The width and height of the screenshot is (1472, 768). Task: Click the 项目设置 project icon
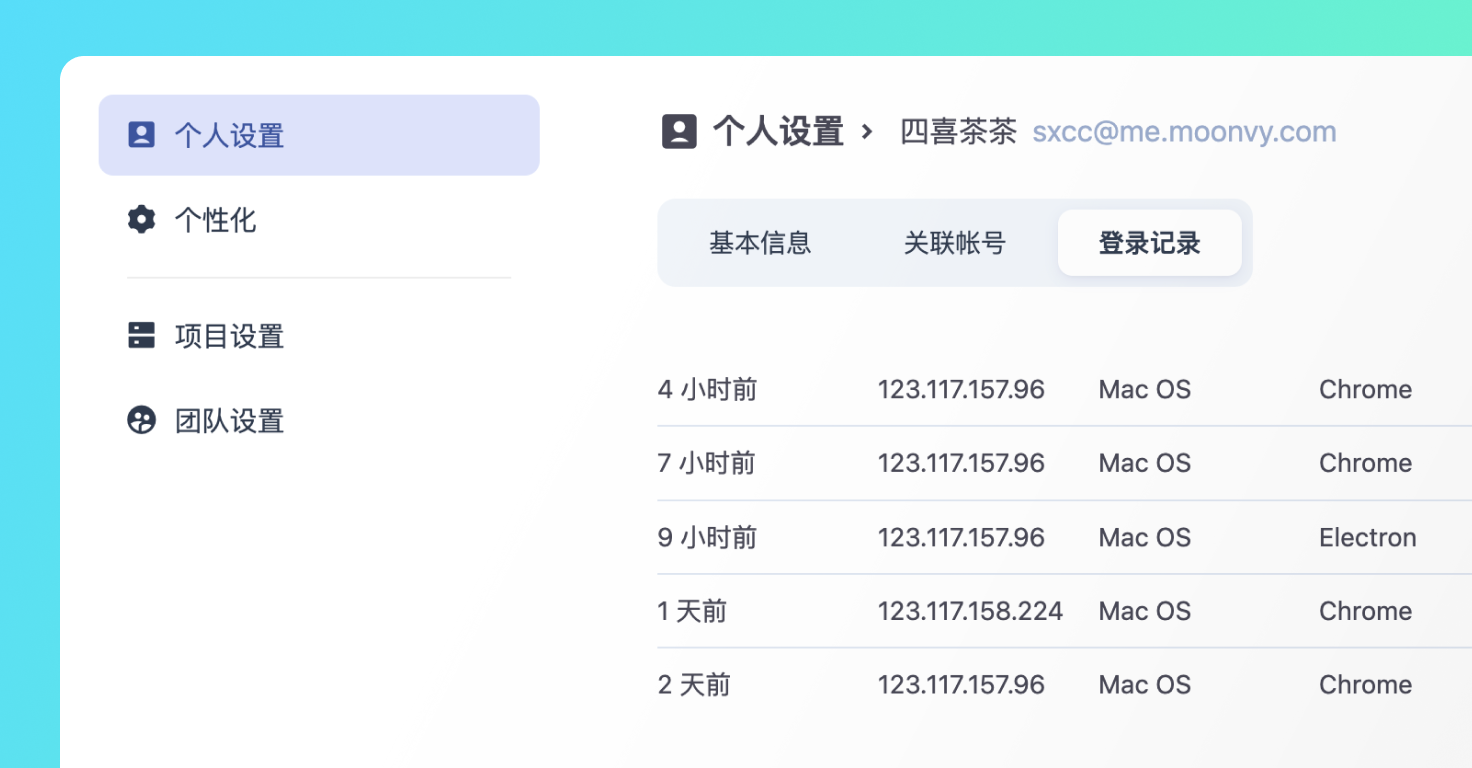tap(143, 336)
